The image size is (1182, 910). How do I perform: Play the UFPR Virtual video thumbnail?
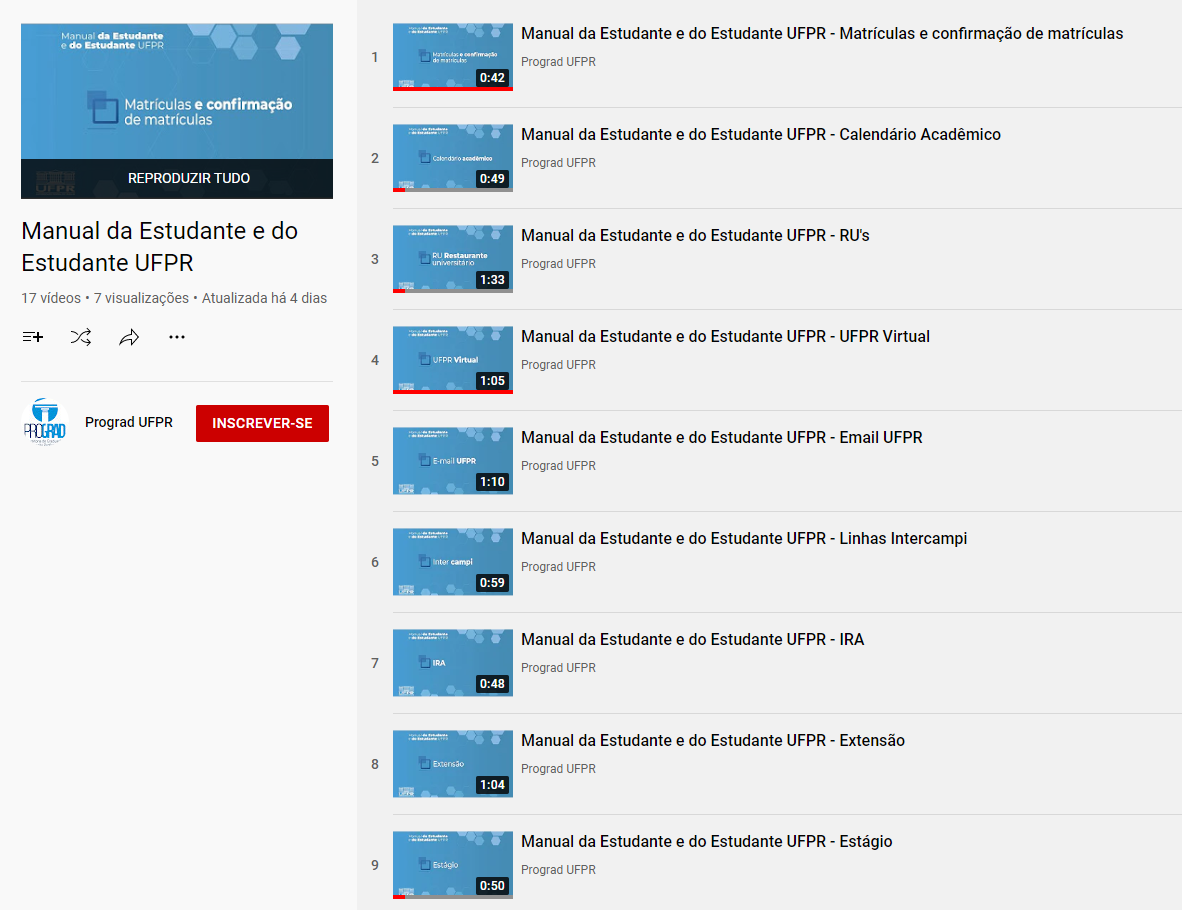[452, 359]
